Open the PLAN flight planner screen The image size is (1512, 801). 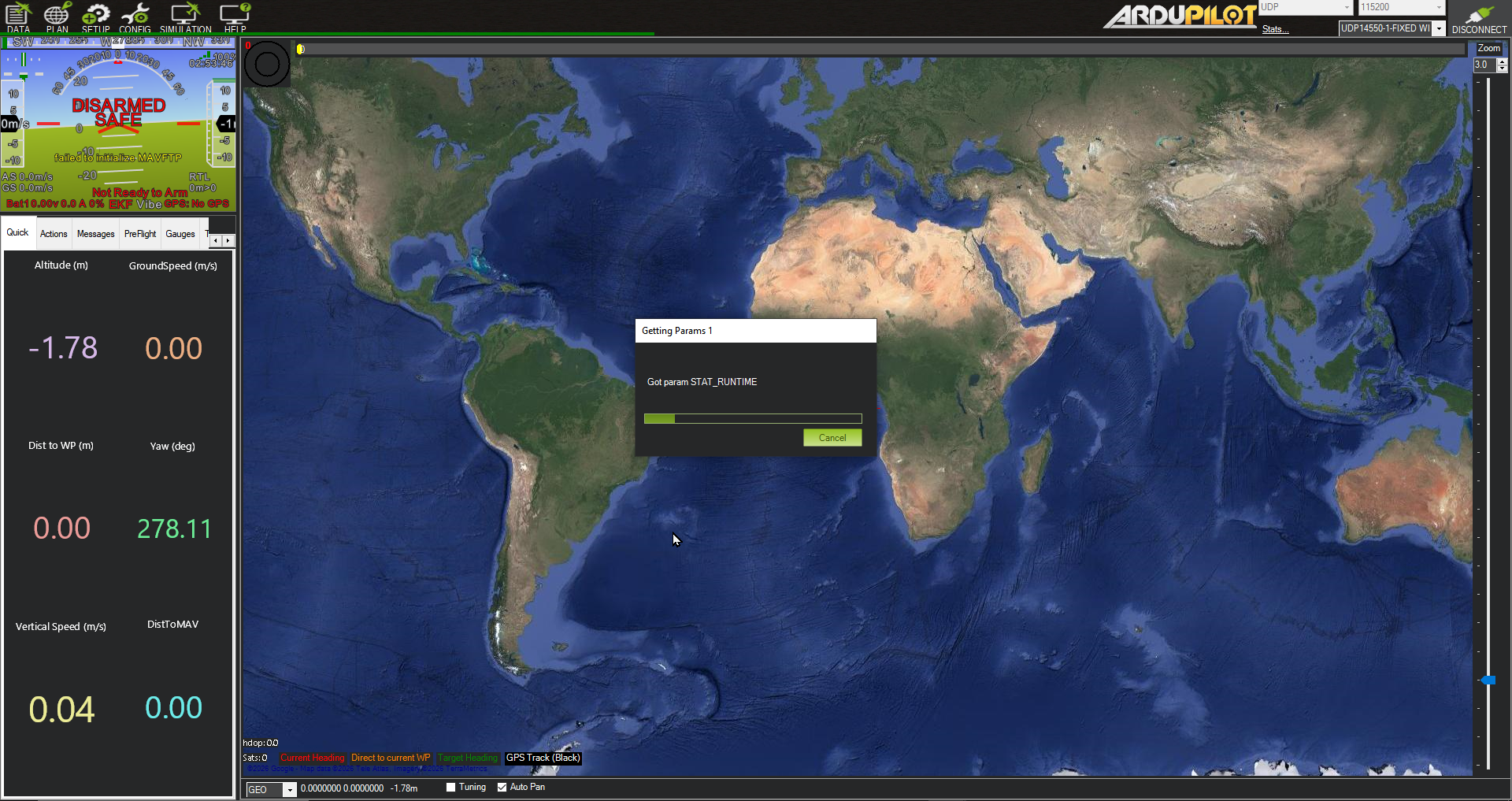click(57, 17)
